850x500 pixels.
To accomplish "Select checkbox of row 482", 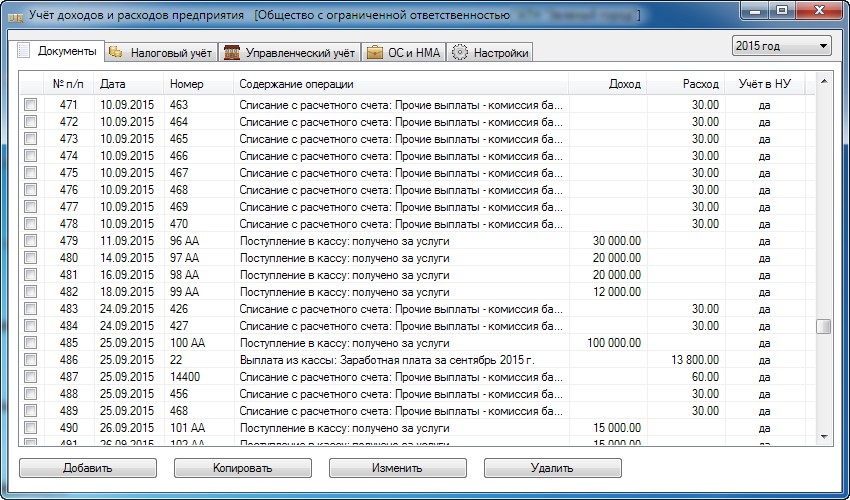I will (30, 292).
